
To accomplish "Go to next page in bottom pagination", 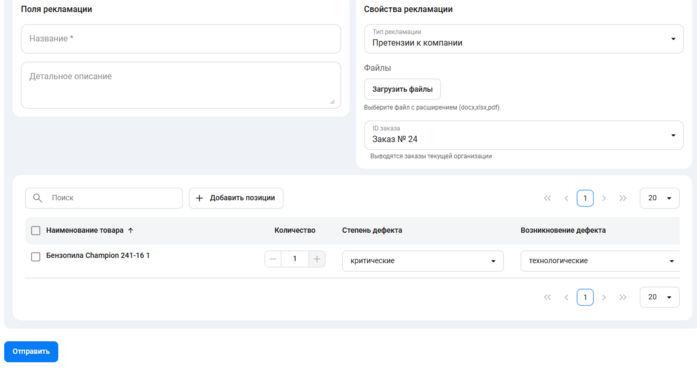I will tap(604, 297).
